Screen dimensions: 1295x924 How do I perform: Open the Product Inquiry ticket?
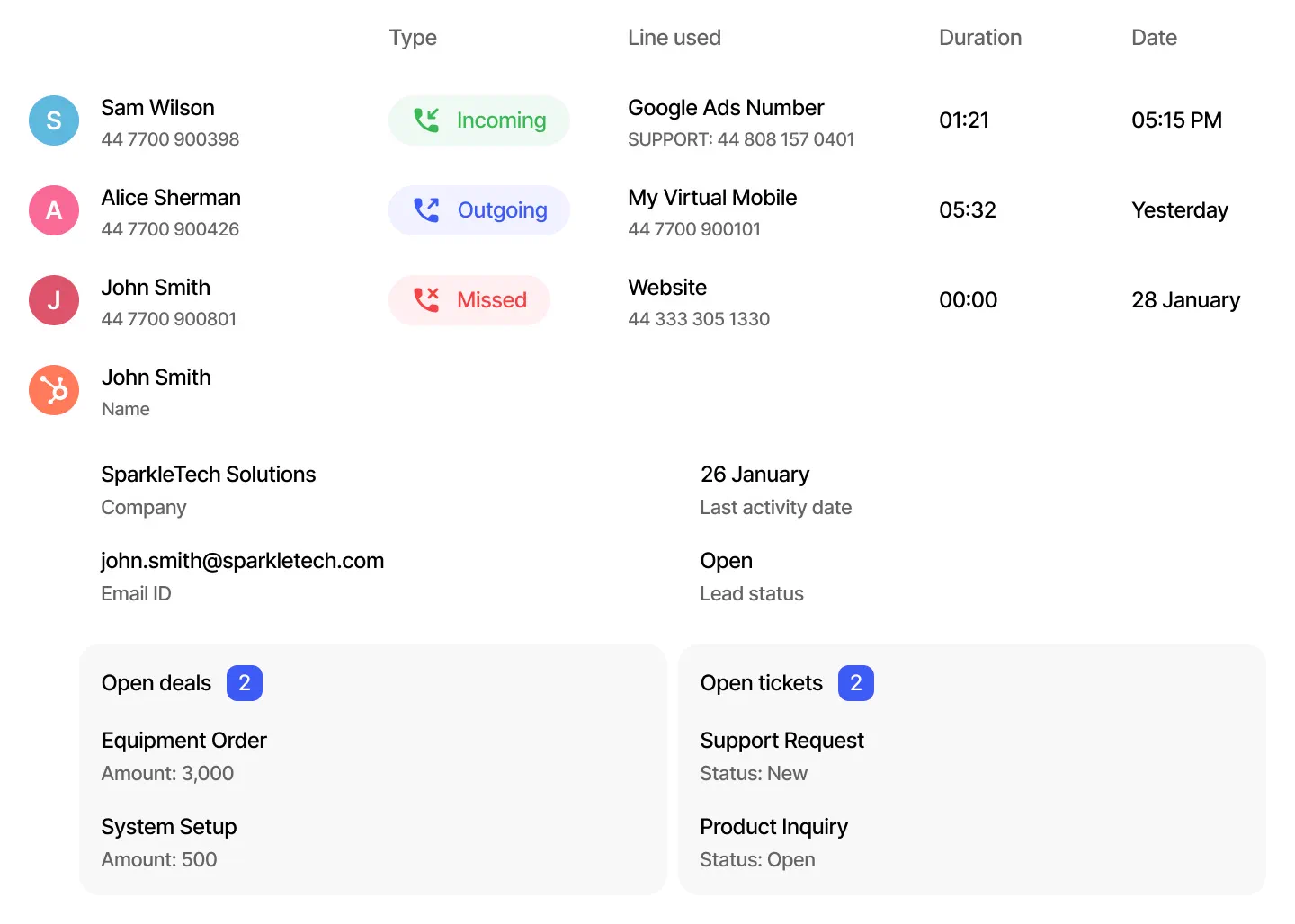point(773,827)
